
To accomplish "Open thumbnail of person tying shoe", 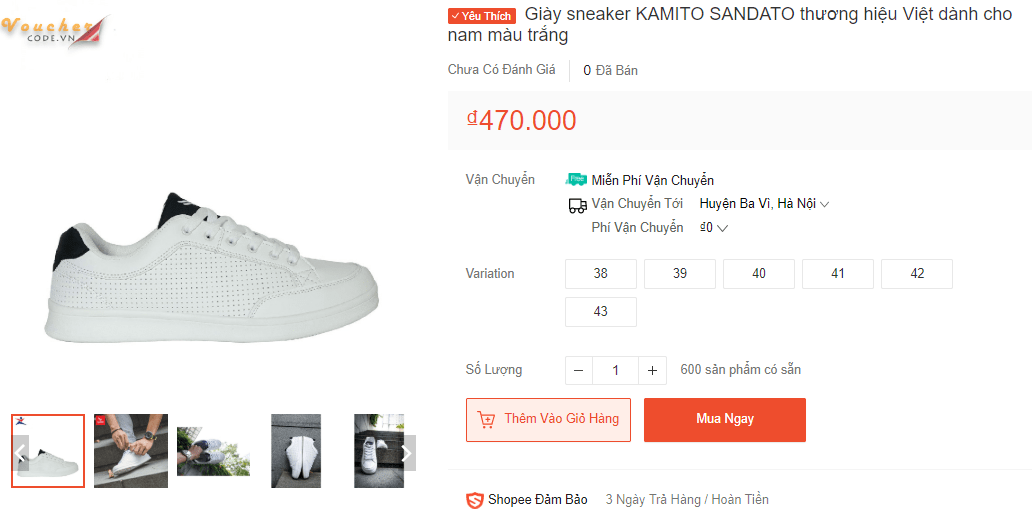I will click(131, 451).
